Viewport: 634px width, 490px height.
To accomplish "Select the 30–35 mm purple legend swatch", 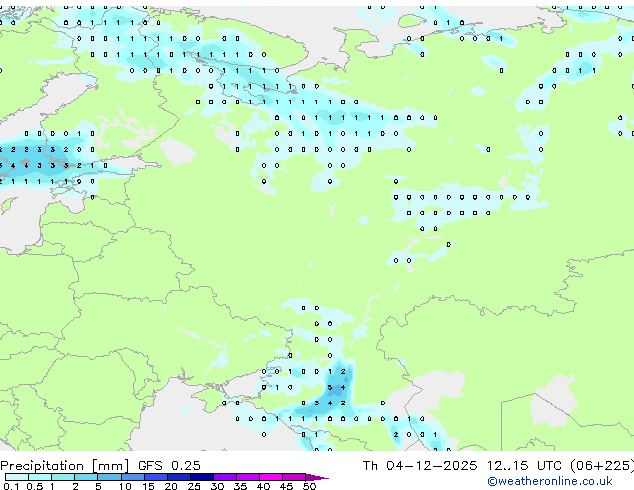I will pyautogui.click(x=224, y=477).
